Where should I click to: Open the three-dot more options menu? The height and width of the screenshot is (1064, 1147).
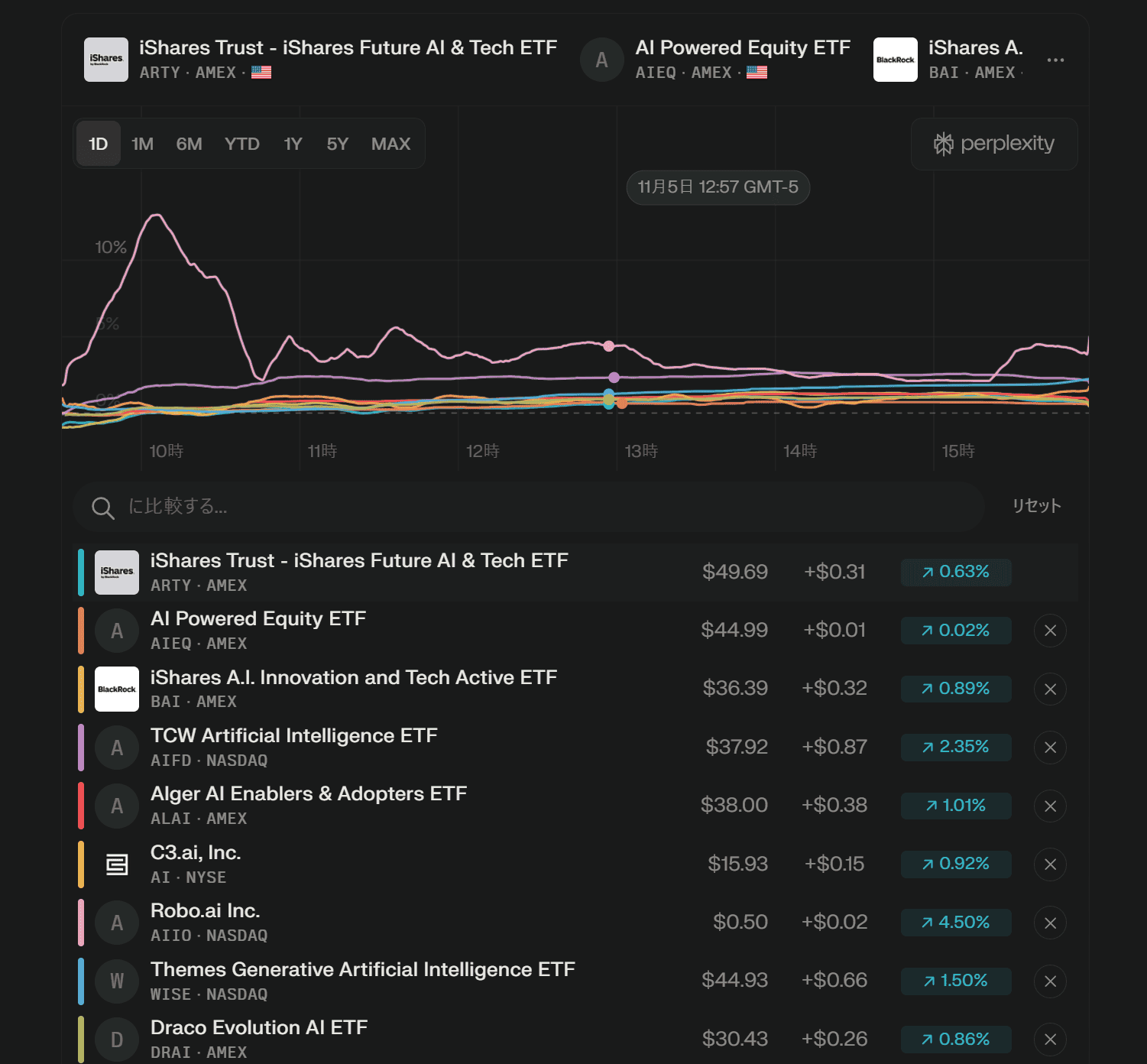[x=1055, y=60]
